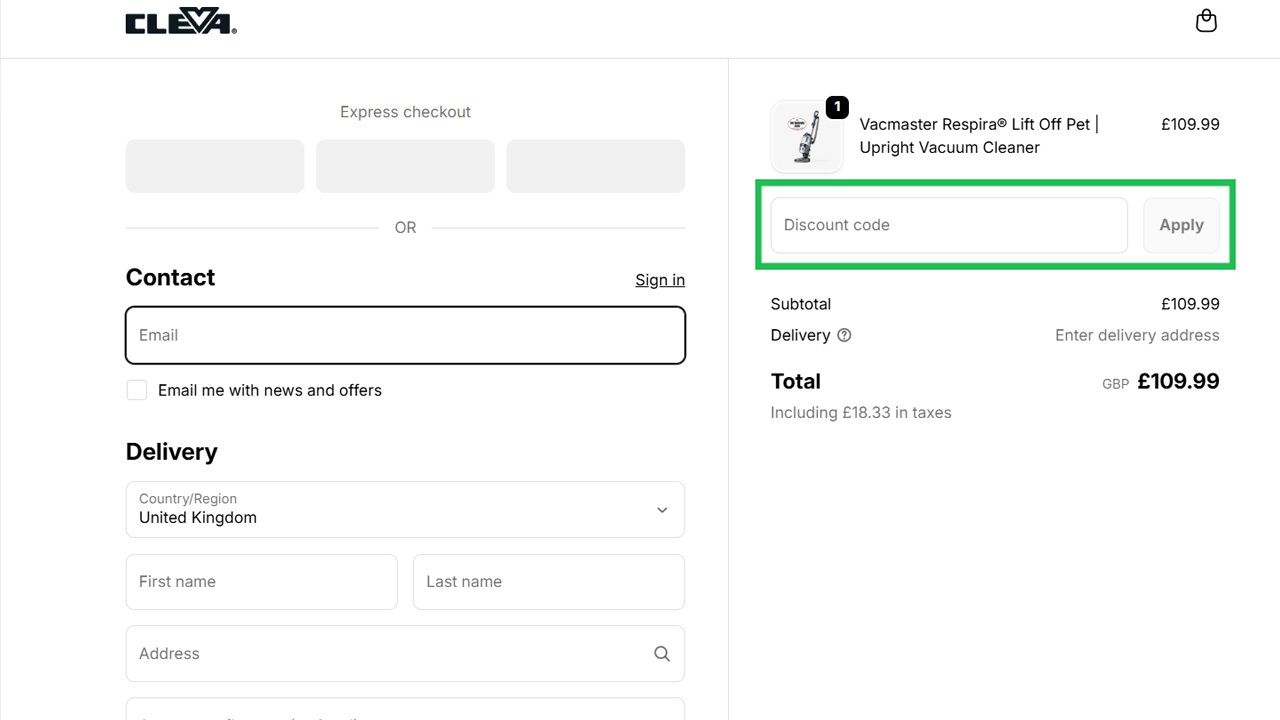Click the first express checkout button
The height and width of the screenshot is (720, 1280).
[x=215, y=166]
